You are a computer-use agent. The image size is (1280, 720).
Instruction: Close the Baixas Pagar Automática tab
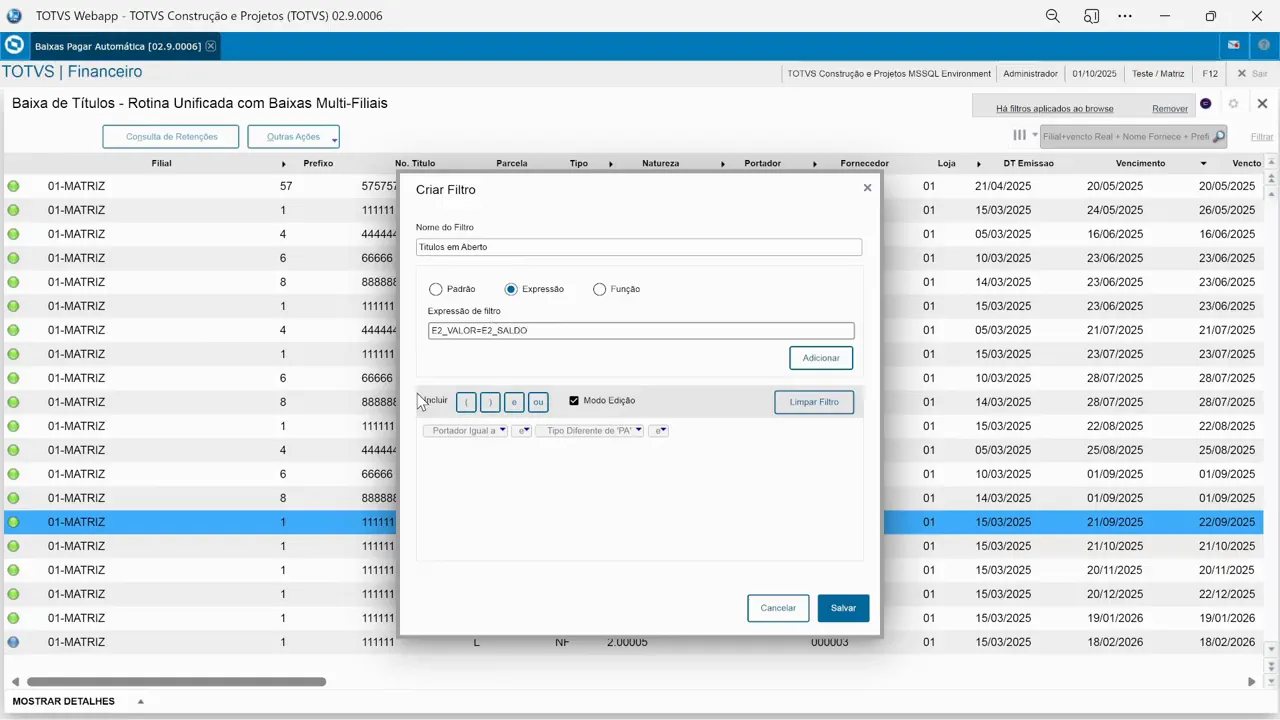pyautogui.click(x=210, y=46)
